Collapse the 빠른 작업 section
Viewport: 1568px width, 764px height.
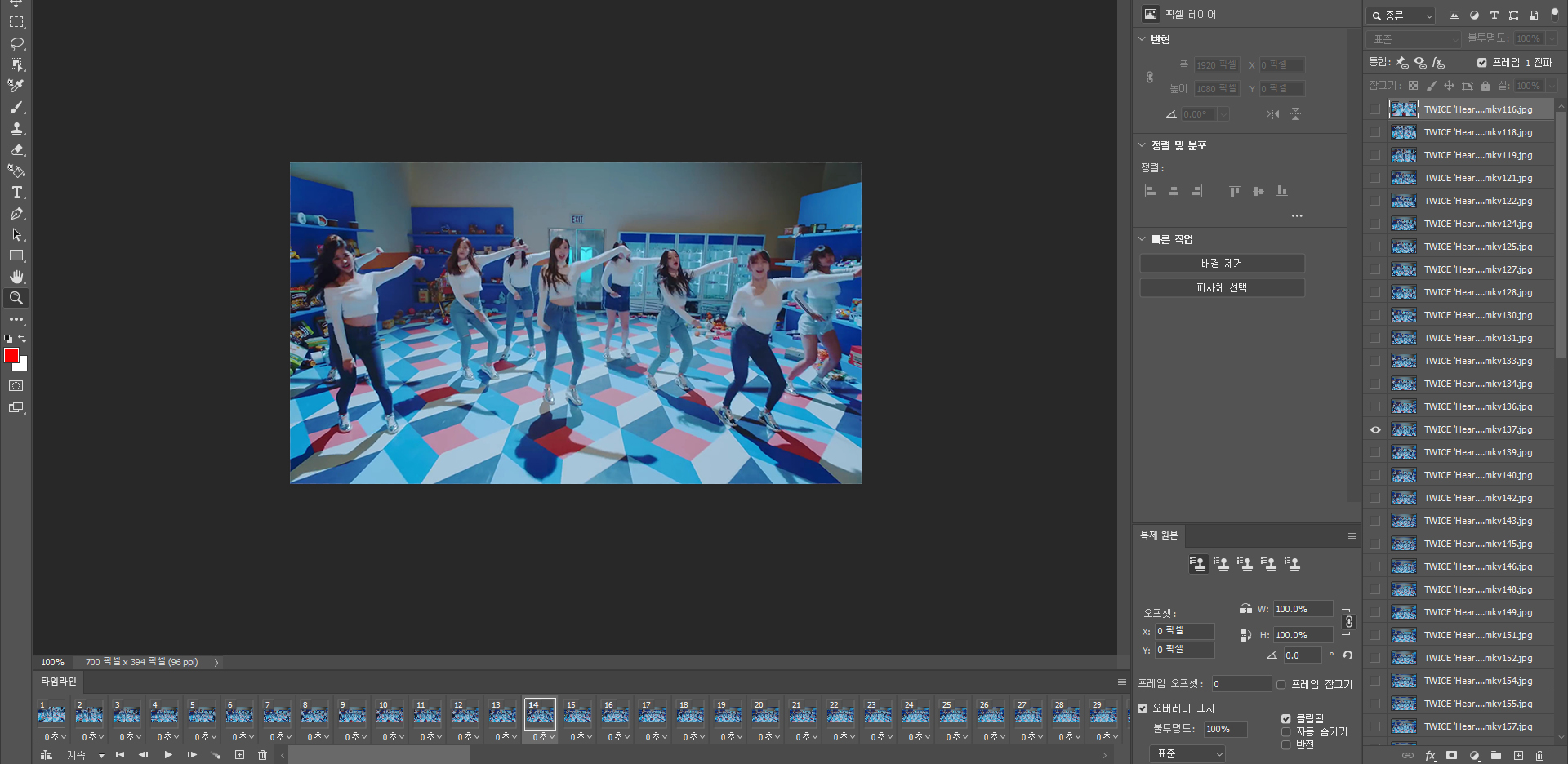1142,239
